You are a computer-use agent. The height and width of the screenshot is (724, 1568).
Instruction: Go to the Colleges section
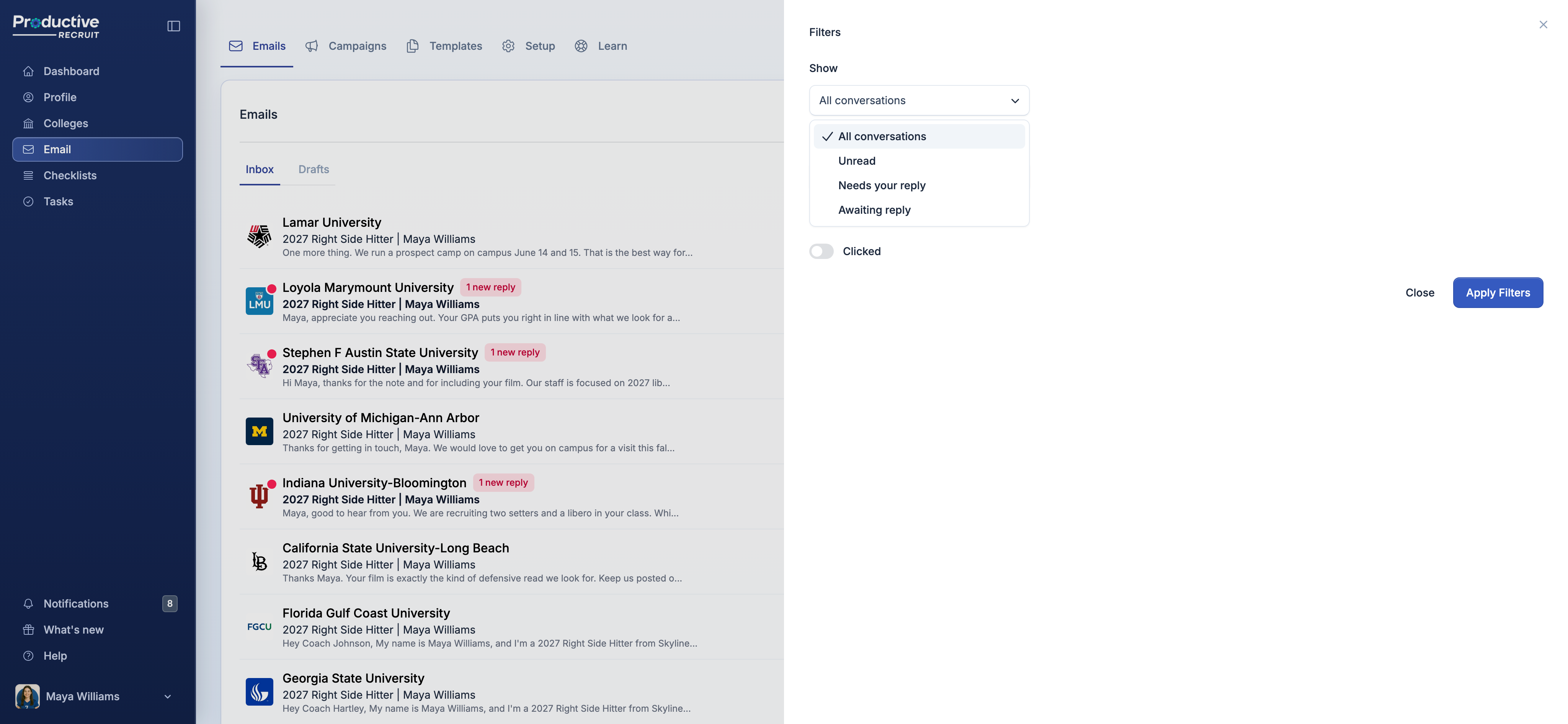tap(97, 124)
